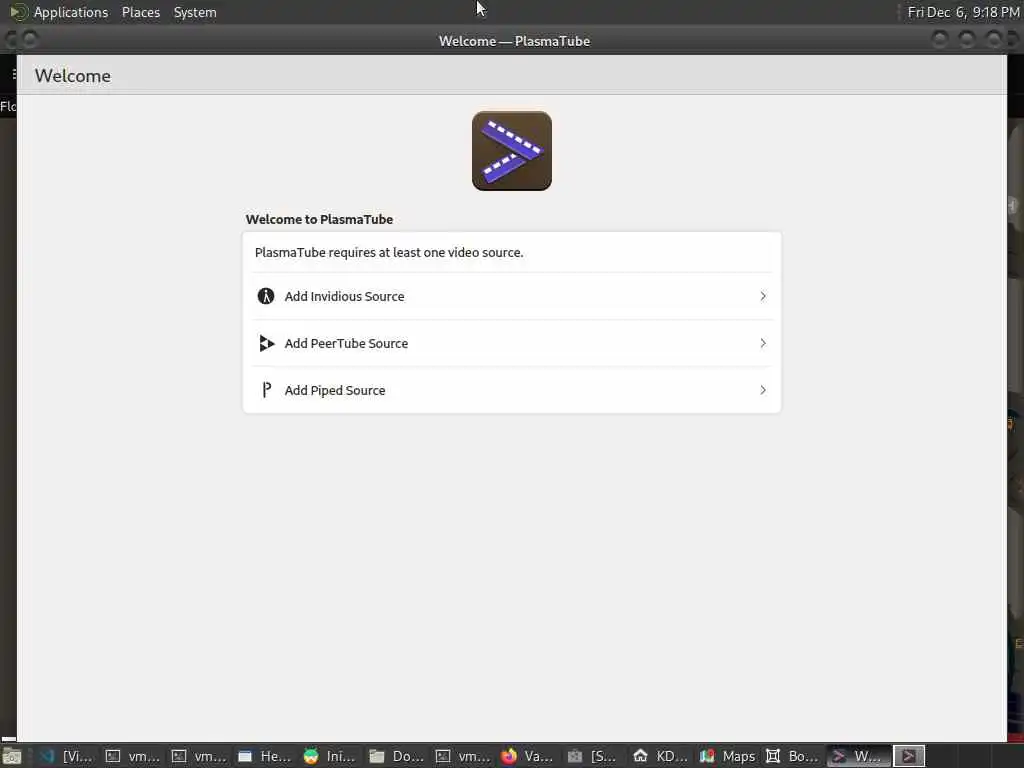1024x768 pixels.
Task: Open the Places menu
Action: click(140, 12)
